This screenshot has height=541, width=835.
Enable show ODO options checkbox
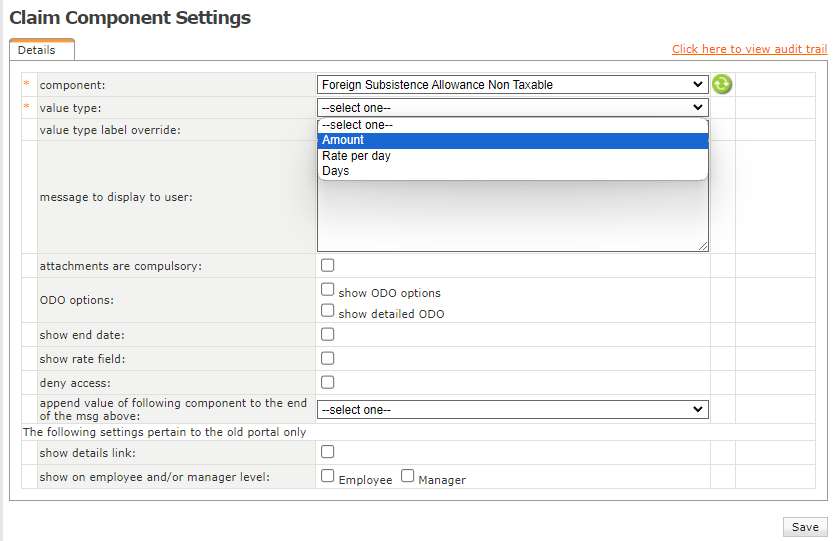tap(328, 289)
